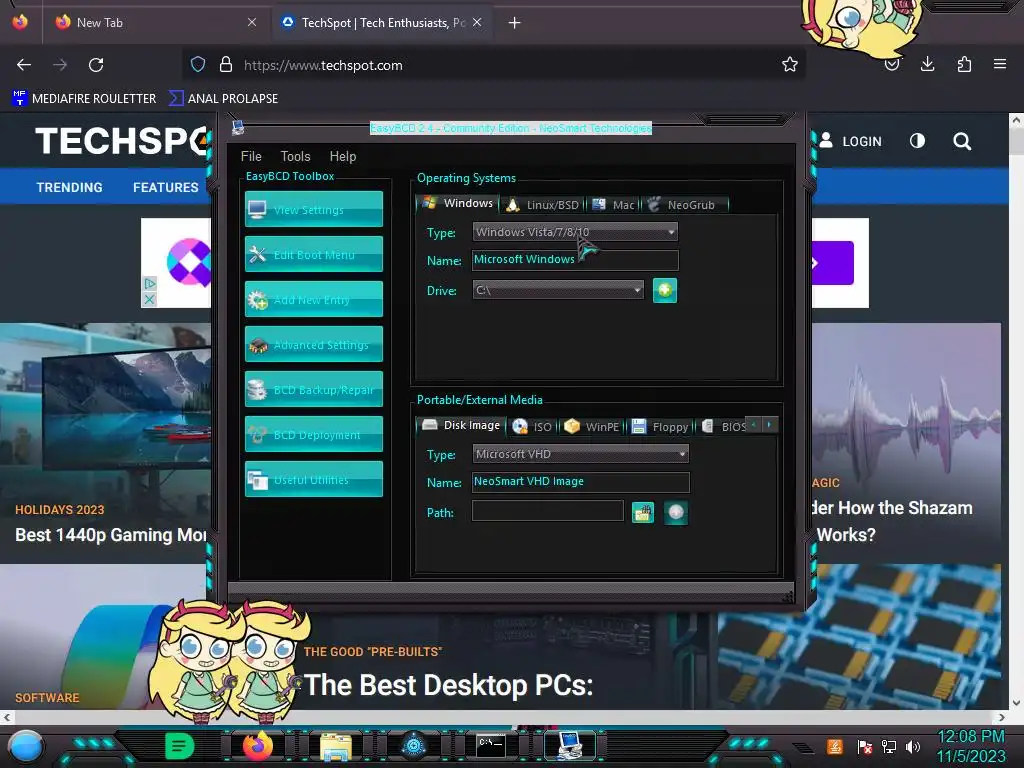Open Edit Boot Menu section
This screenshot has height=768, width=1024.
point(313,254)
